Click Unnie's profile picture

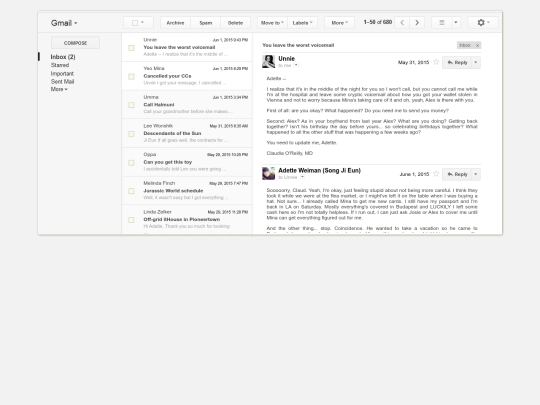click(268, 62)
